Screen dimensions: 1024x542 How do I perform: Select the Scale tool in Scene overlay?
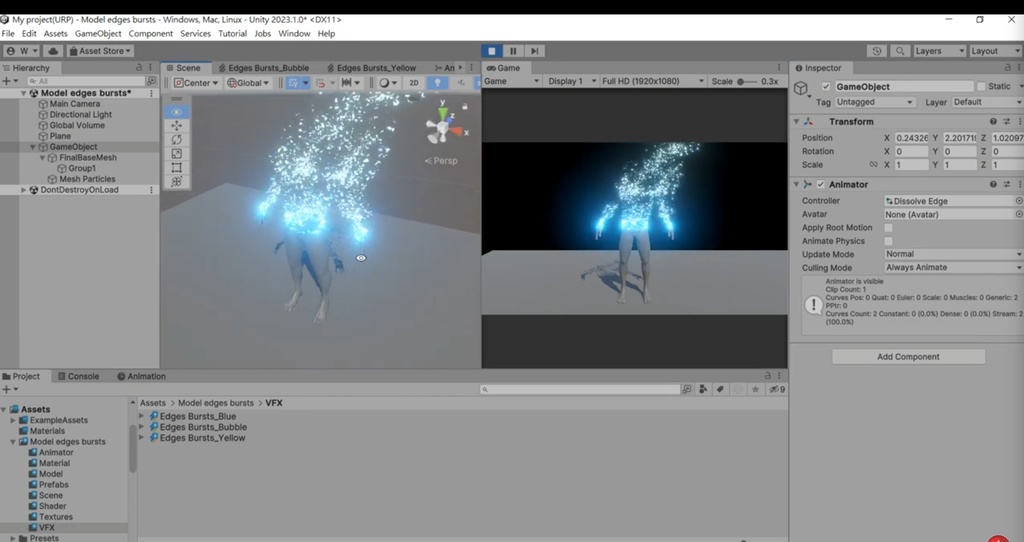[x=176, y=153]
